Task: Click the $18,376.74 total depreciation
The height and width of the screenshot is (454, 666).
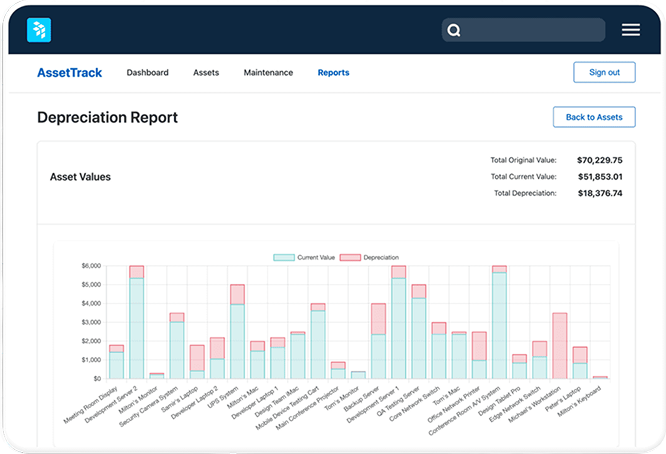Action: 600,193
